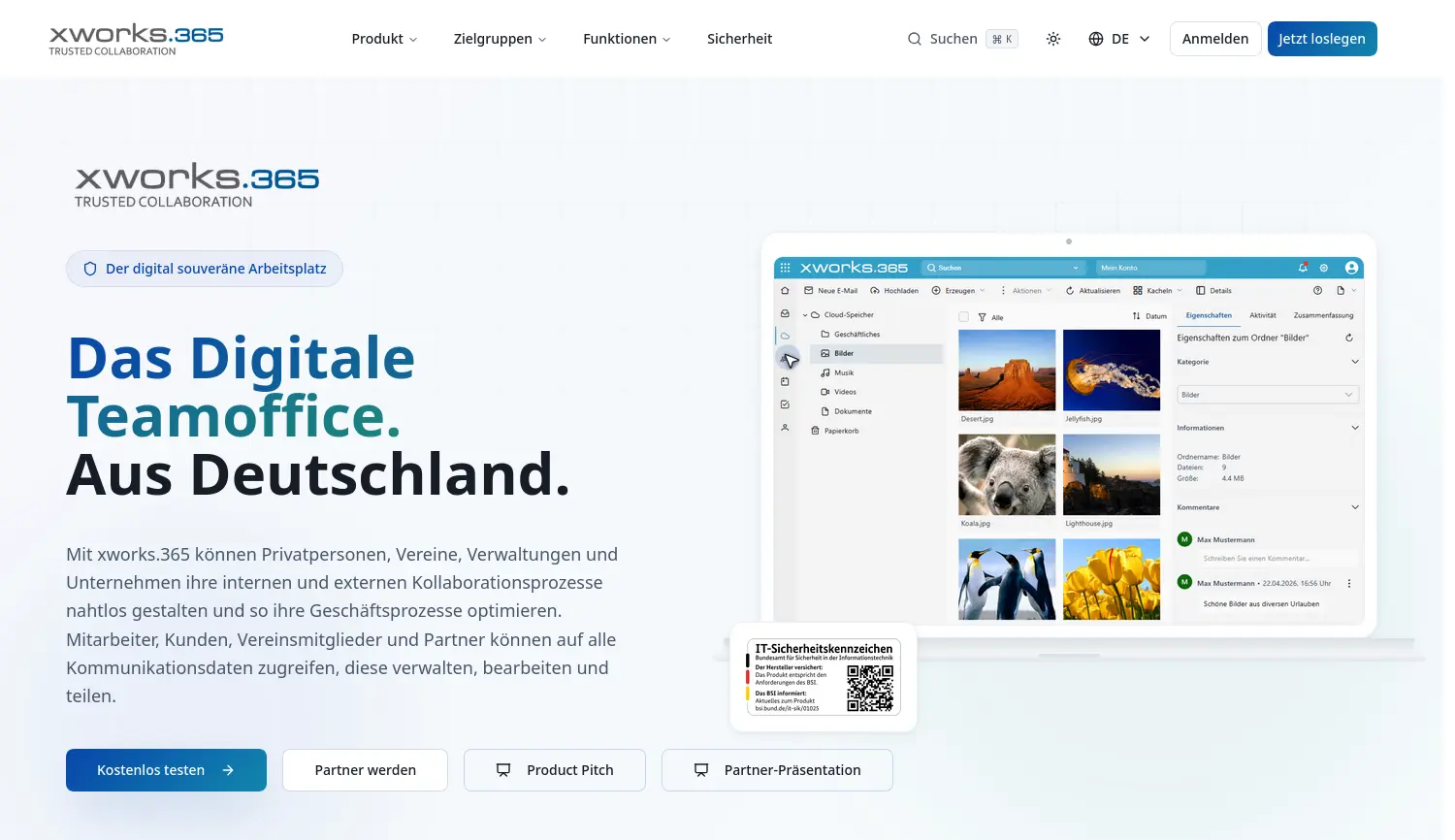The width and height of the screenshot is (1455, 840).
Task: Click Neue E-Mail in mockup toolbar
Action: click(x=830, y=291)
